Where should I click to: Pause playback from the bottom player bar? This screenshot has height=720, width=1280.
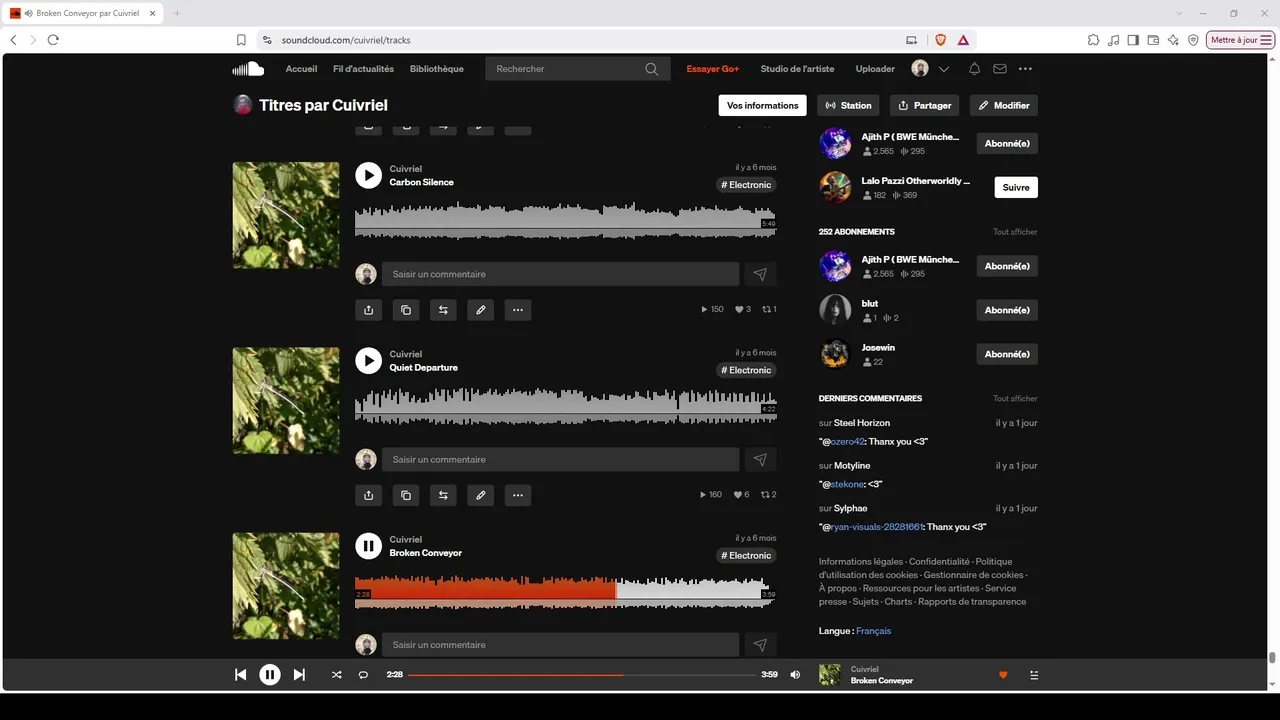[x=270, y=675]
